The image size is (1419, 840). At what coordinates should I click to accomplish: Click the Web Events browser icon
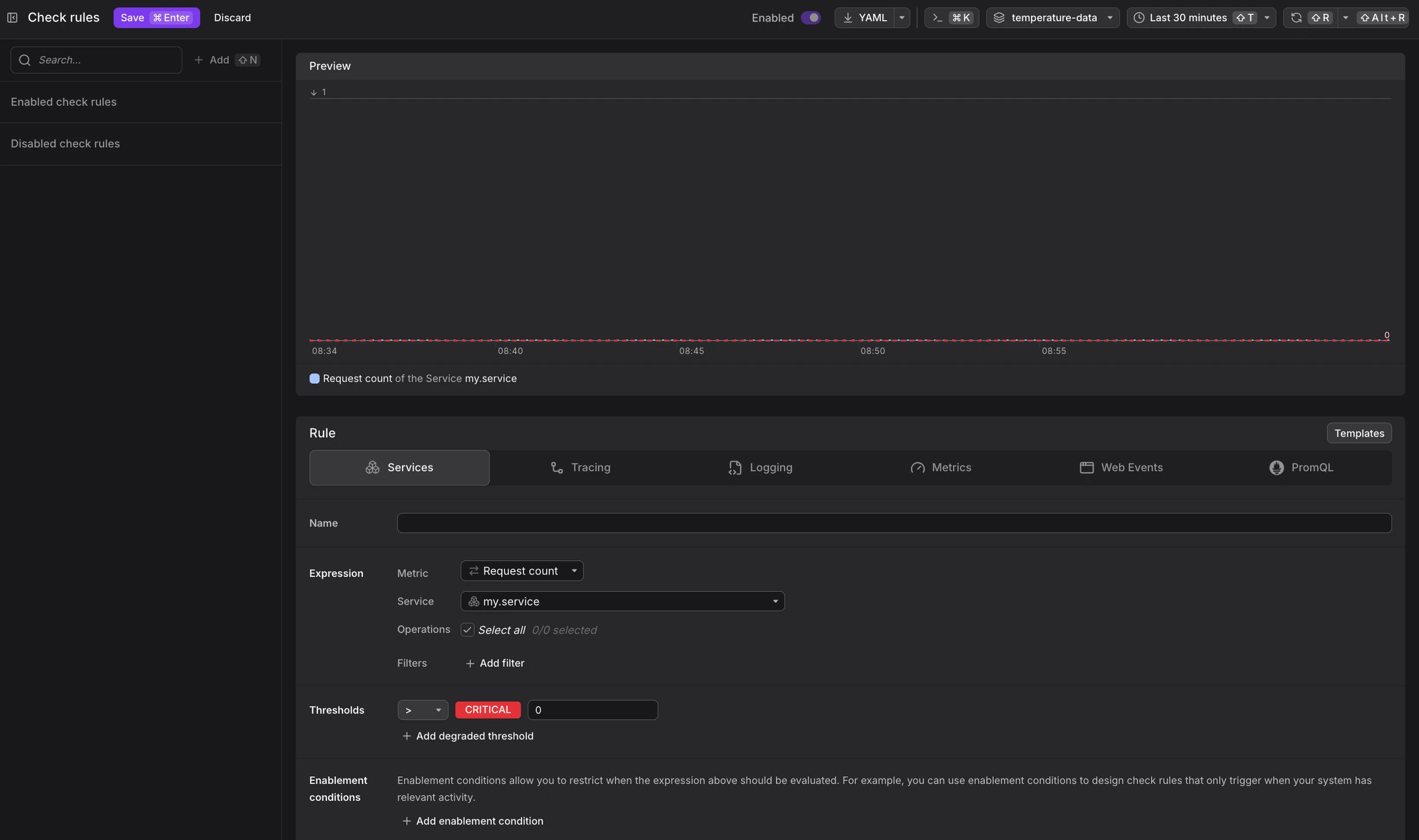(1087, 468)
